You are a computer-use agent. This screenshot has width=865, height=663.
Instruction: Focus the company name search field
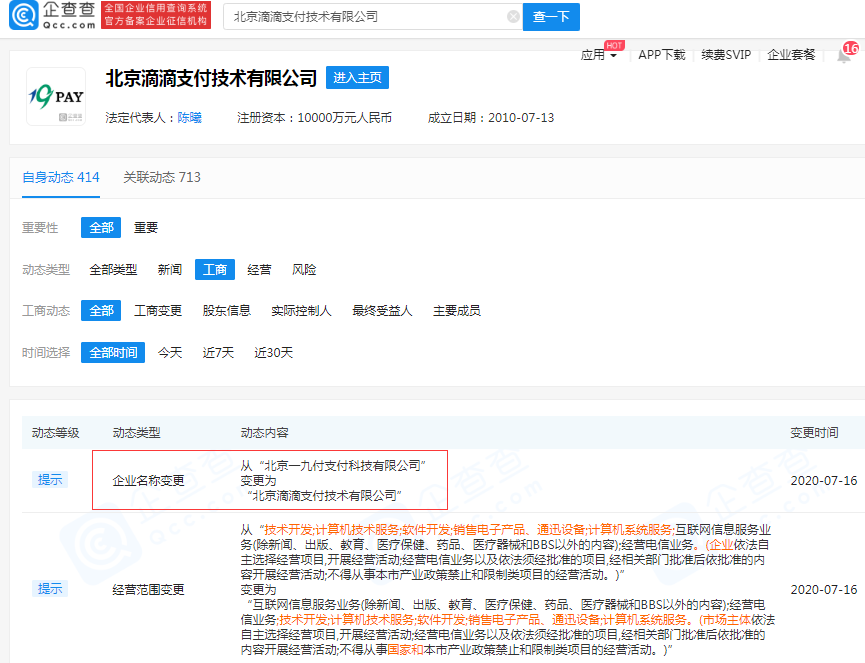click(x=373, y=17)
